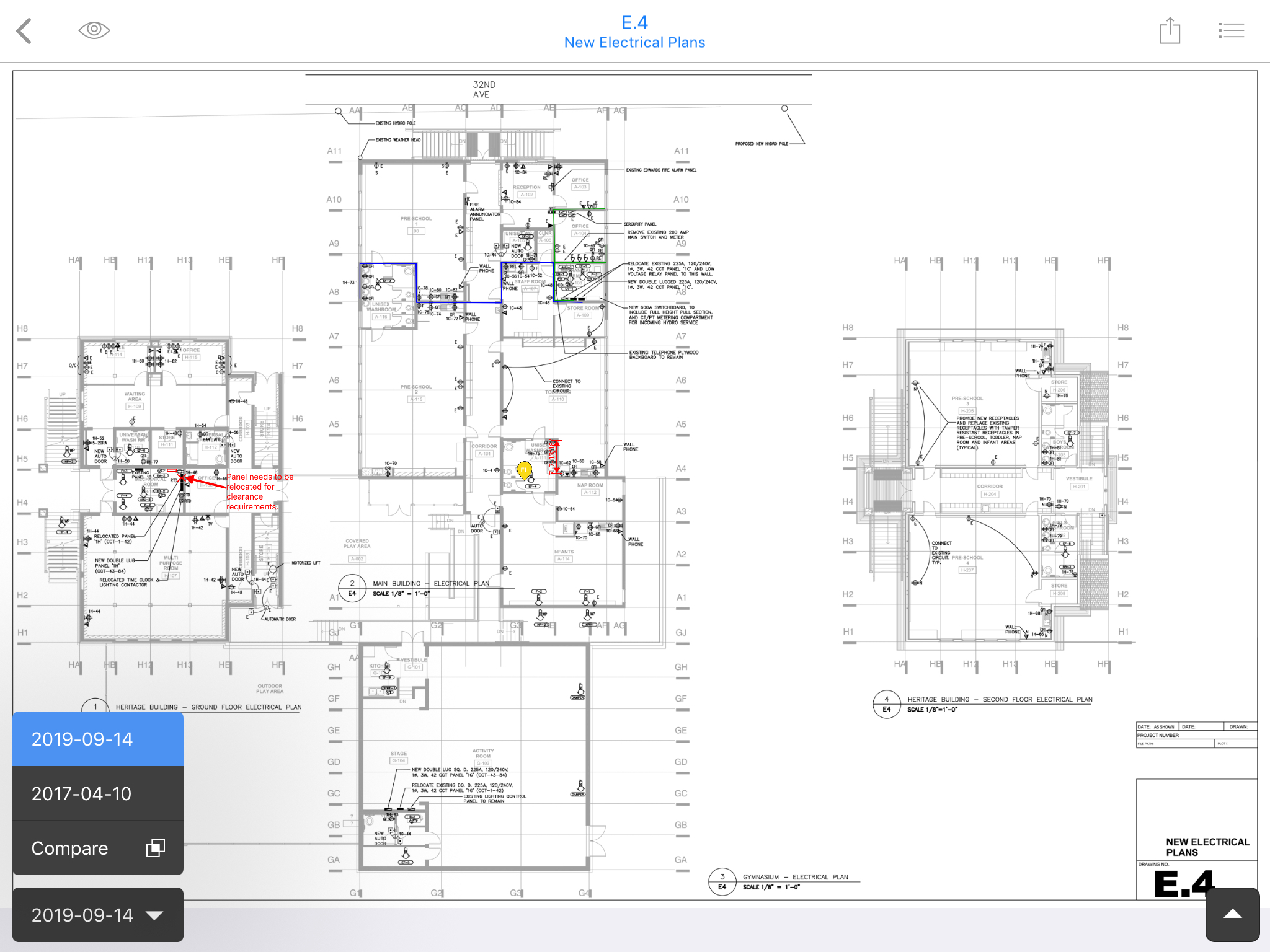Open the share sheet icon

tap(1170, 31)
